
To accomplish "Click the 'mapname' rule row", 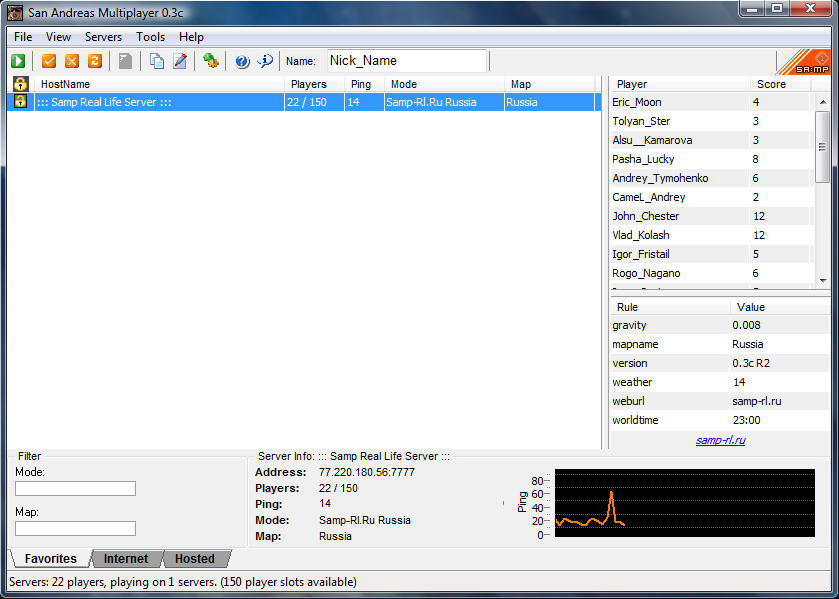I will [720, 344].
